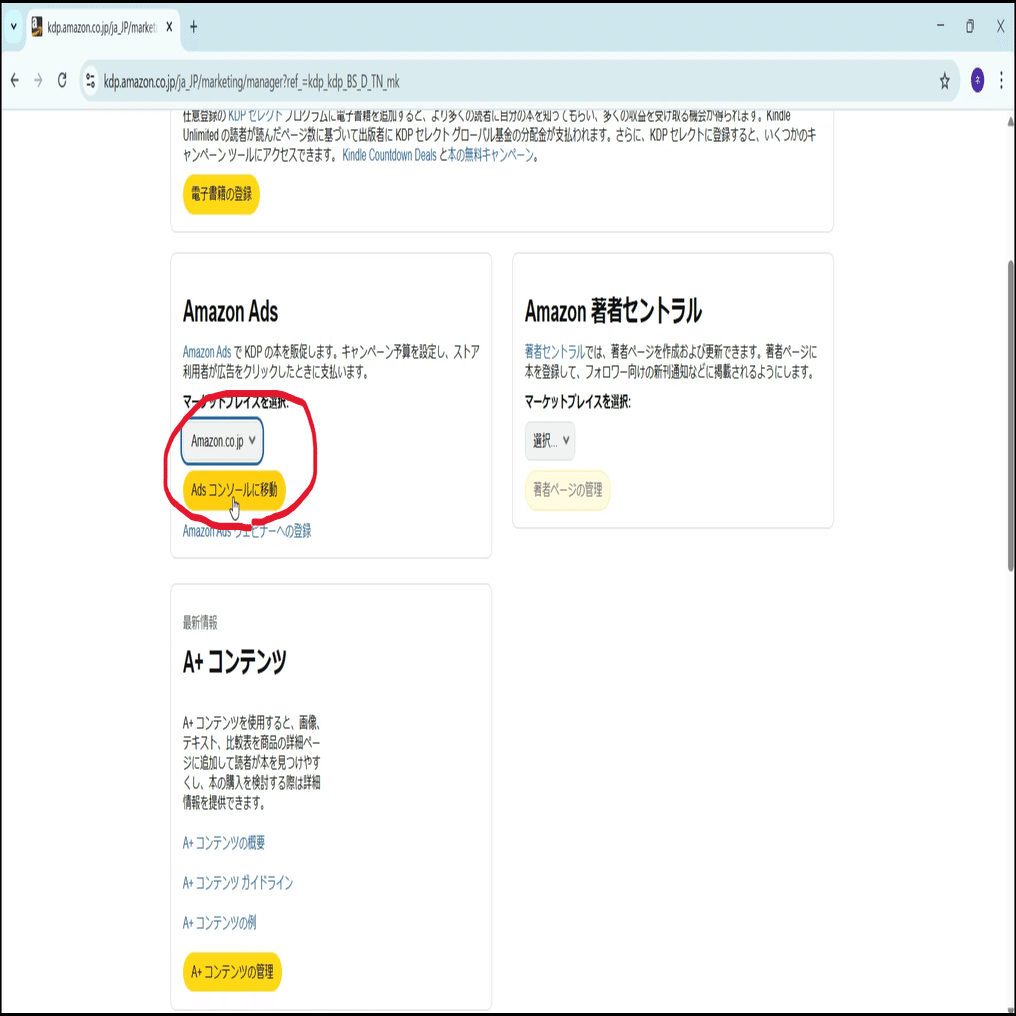The width and height of the screenshot is (1016, 1016).
Task: Open the 選択... marketplace dropdown
Action: [x=549, y=441]
